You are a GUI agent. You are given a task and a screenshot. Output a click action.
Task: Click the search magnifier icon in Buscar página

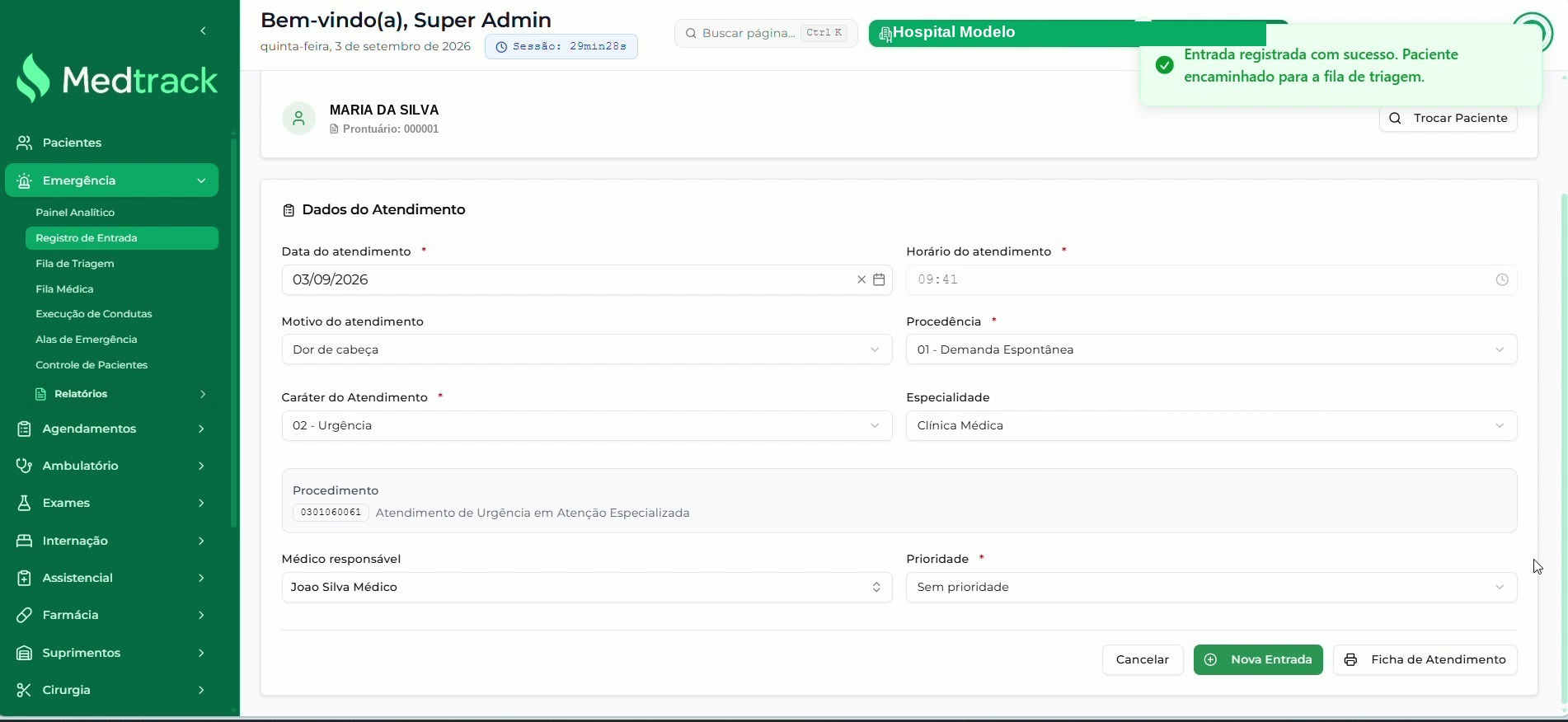pyautogui.click(x=691, y=34)
